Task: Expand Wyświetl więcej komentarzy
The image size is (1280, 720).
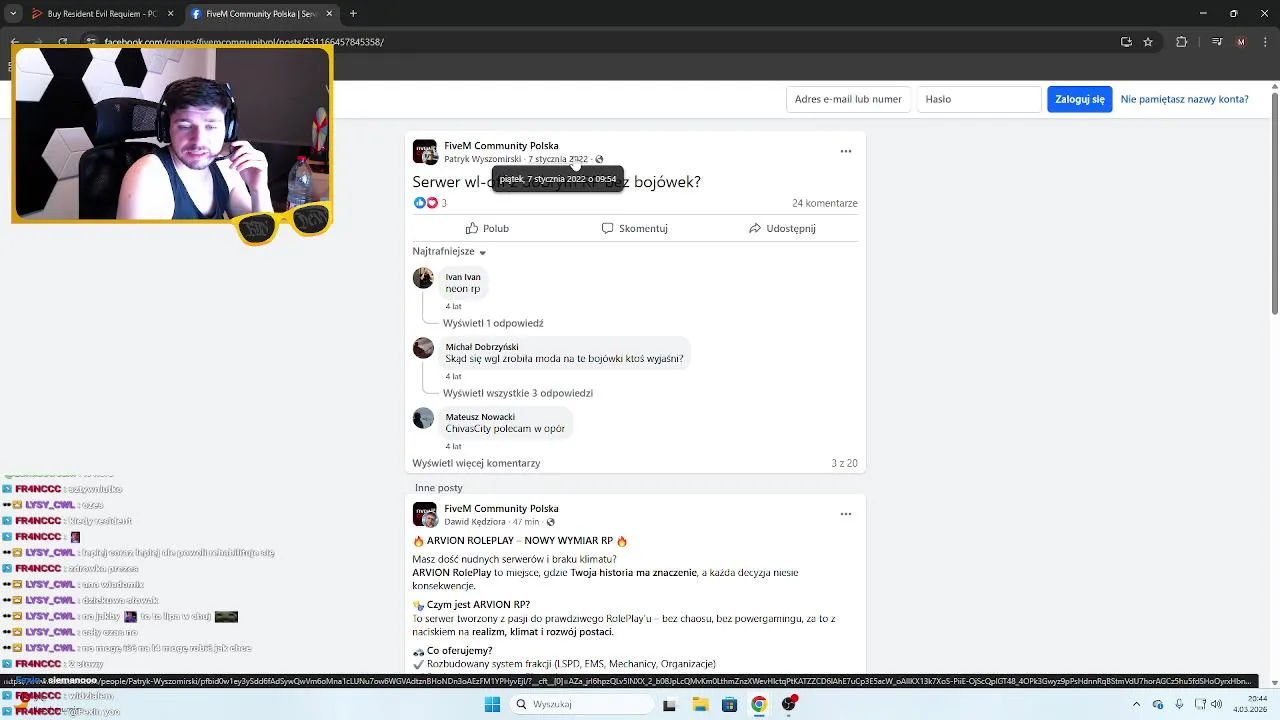Action: click(x=476, y=463)
